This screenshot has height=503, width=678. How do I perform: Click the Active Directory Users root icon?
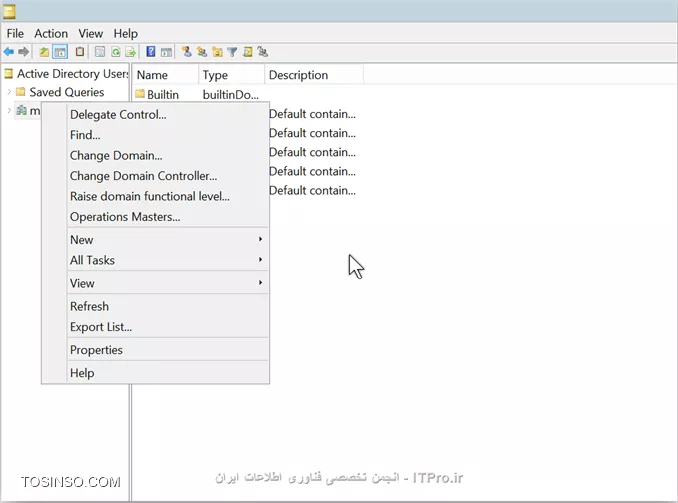(x=8, y=74)
